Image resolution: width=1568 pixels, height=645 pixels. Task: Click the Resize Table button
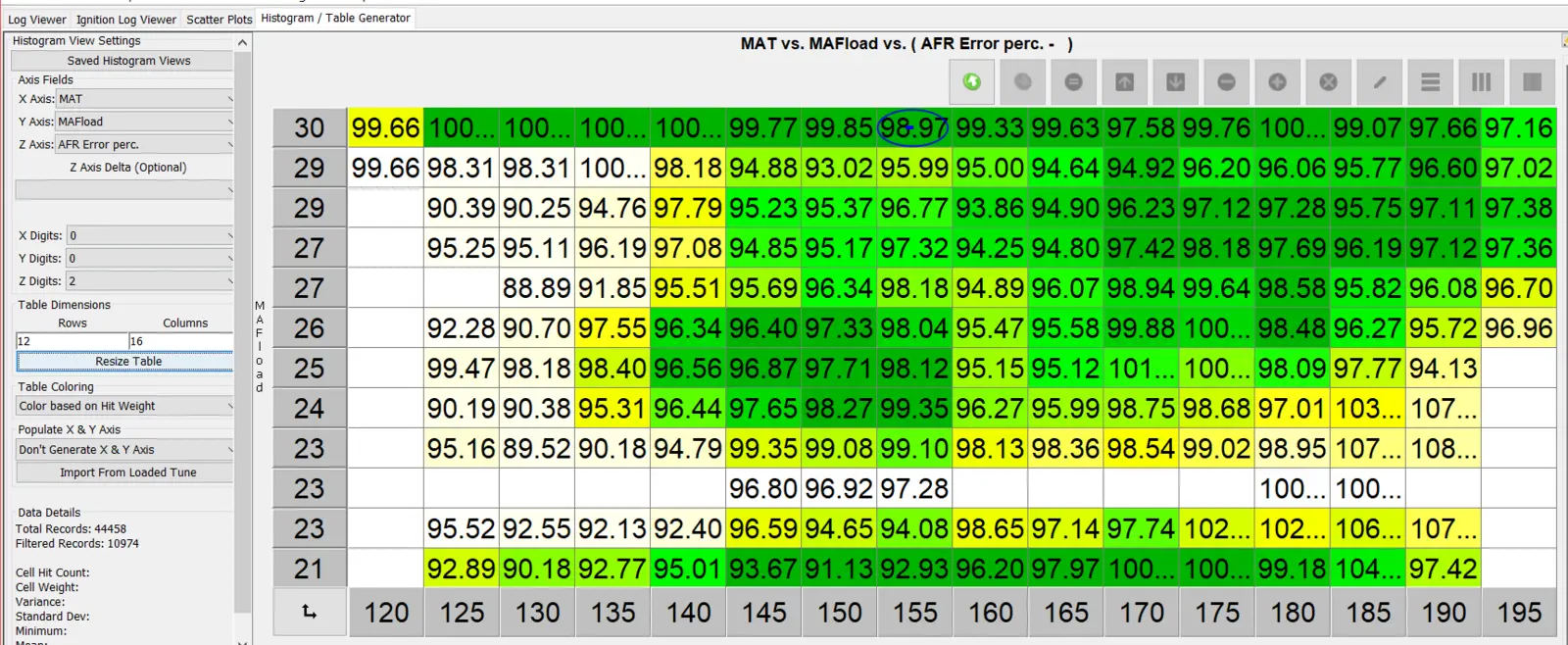(x=124, y=362)
